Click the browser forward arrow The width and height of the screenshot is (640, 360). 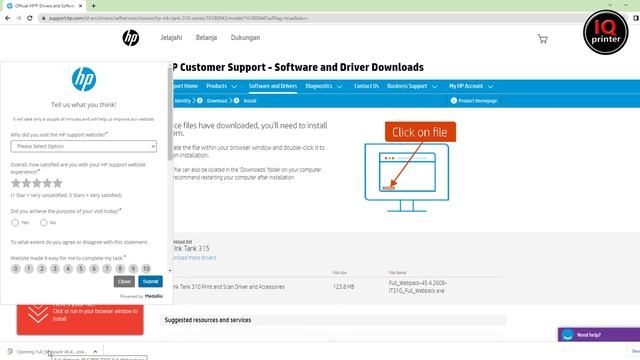(18, 18)
